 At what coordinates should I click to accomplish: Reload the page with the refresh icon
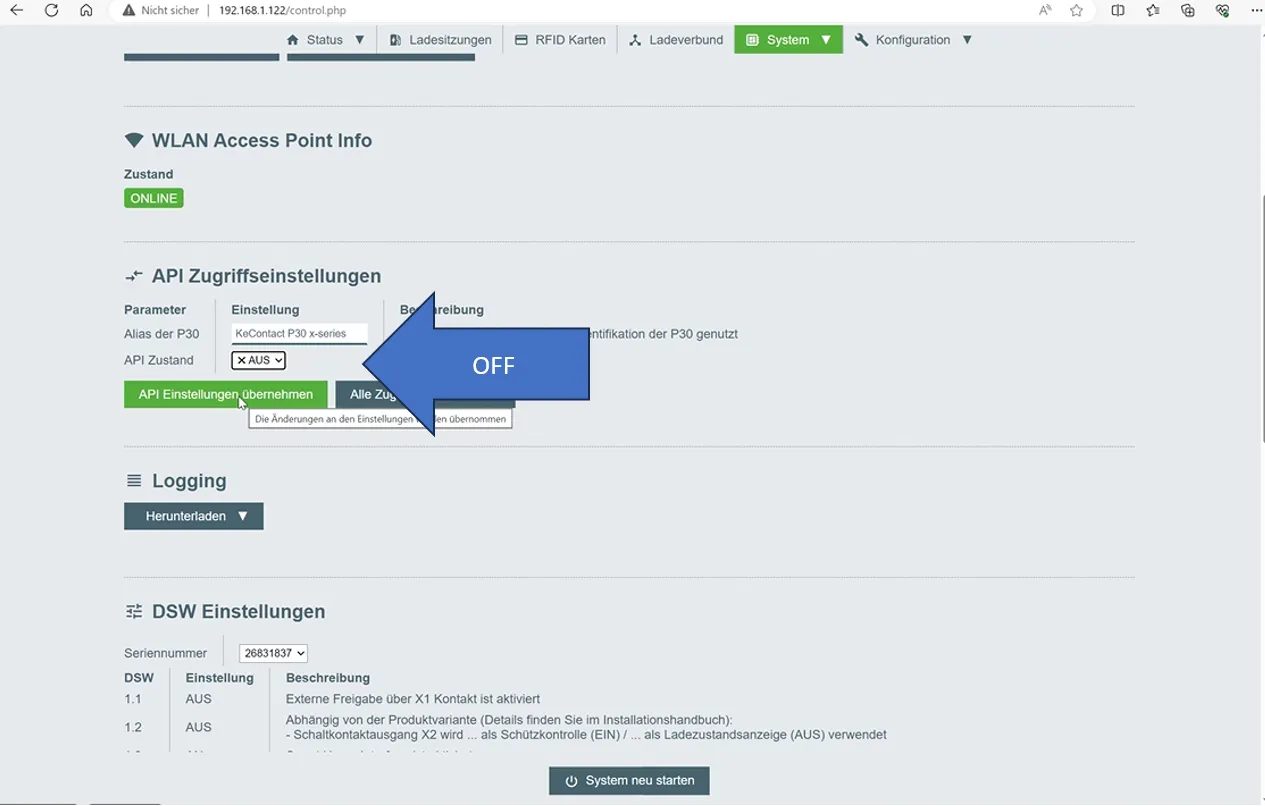click(x=51, y=10)
